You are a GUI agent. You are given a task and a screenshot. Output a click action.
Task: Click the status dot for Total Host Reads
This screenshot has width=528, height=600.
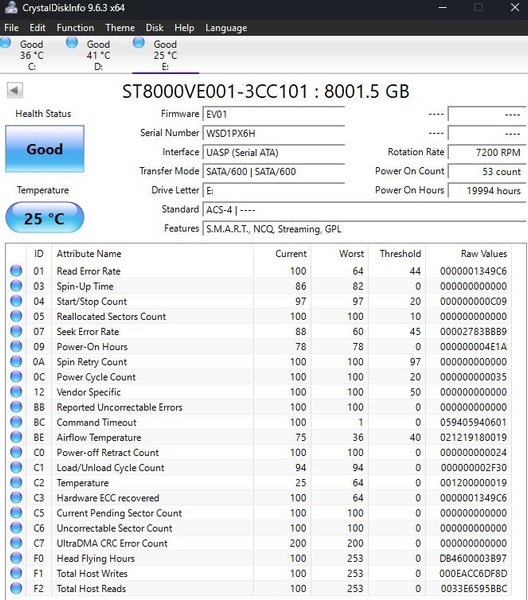(16, 589)
